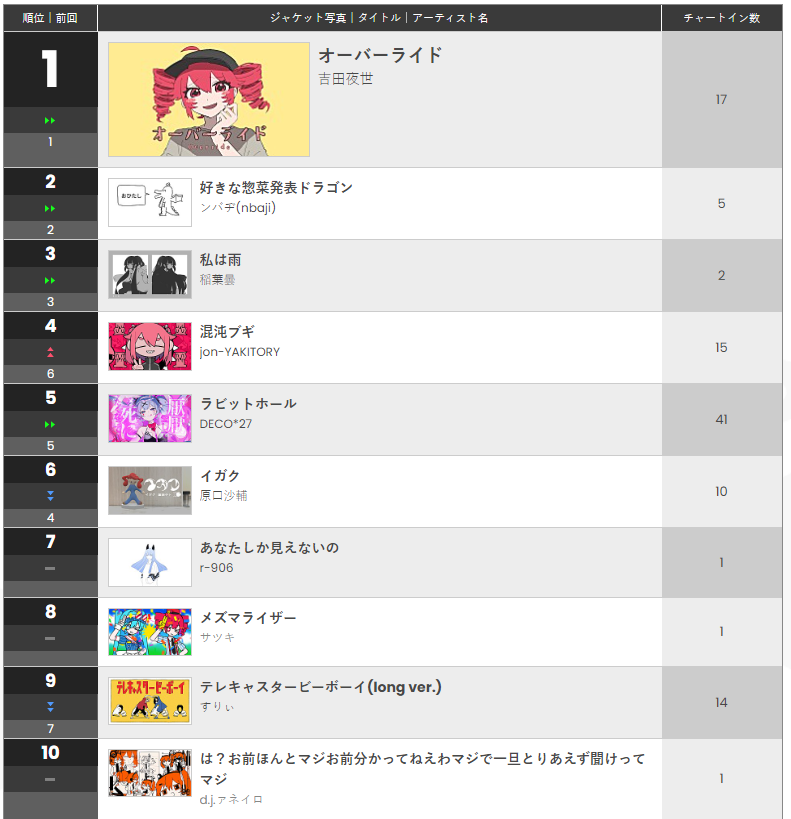
Task: Click the title 混沌ブギ
Action: 227,332
